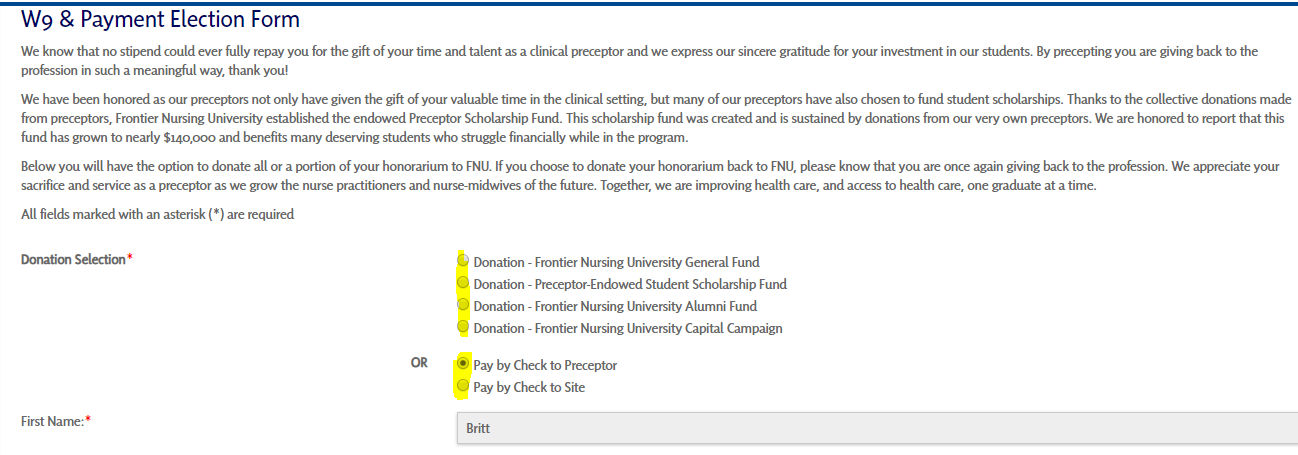The height and width of the screenshot is (455, 1298).
Task: Click the paragraph starting 'We know that no stipend'
Action: (x=640, y=60)
